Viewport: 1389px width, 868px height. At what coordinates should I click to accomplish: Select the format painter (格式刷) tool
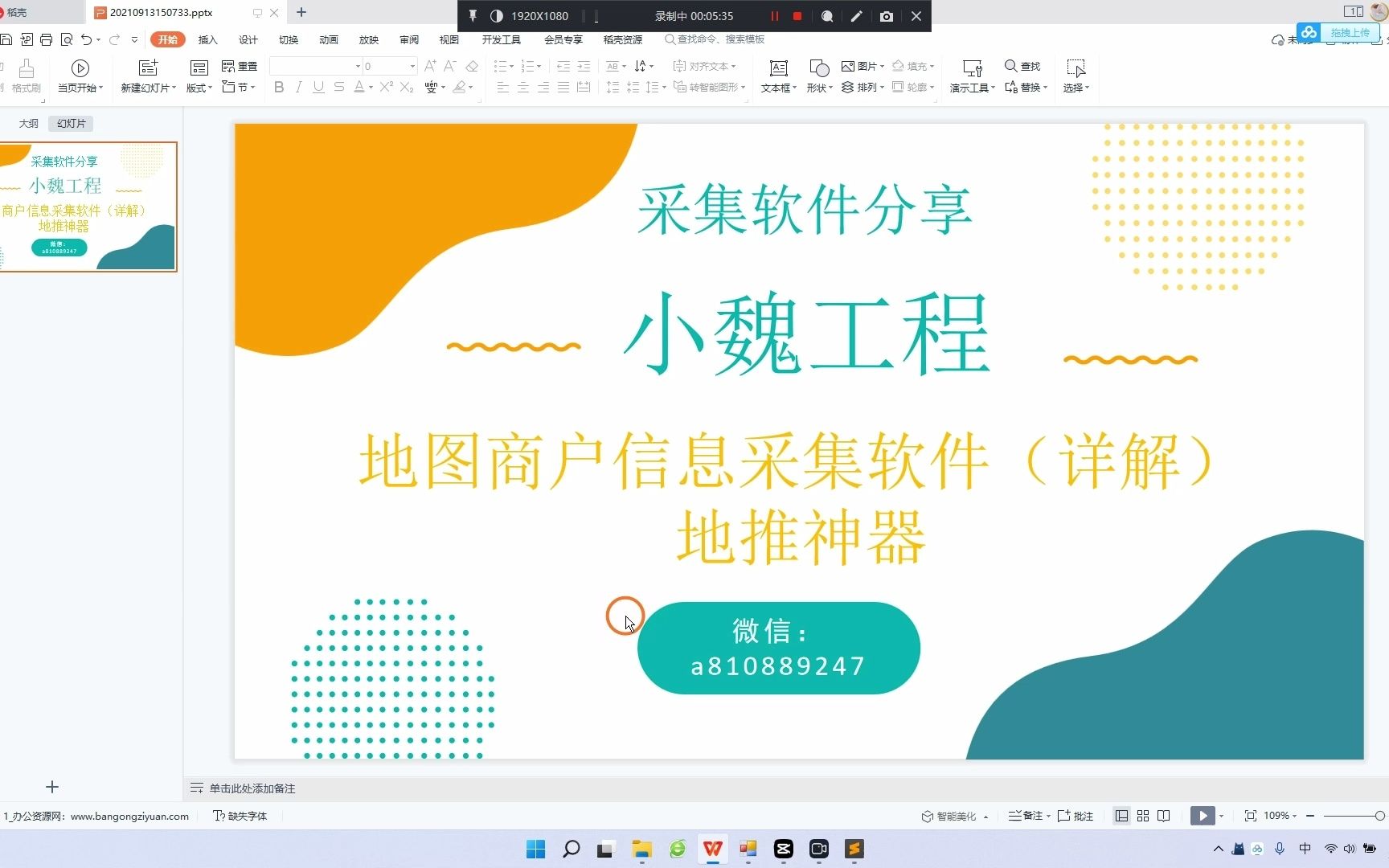click(x=27, y=76)
